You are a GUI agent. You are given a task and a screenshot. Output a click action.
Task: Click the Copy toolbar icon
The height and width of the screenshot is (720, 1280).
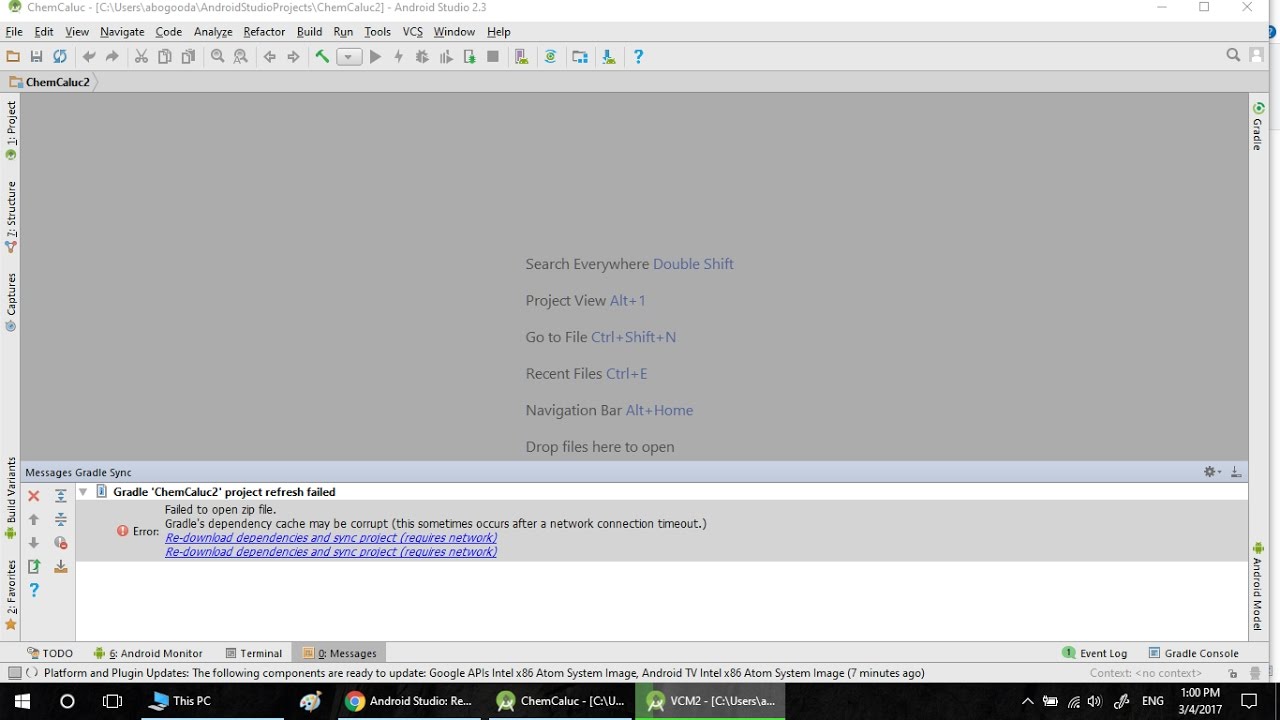[x=165, y=57]
